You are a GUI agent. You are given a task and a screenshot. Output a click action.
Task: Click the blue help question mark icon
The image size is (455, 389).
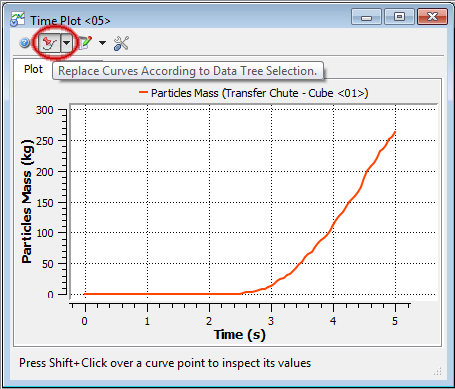click(x=24, y=43)
